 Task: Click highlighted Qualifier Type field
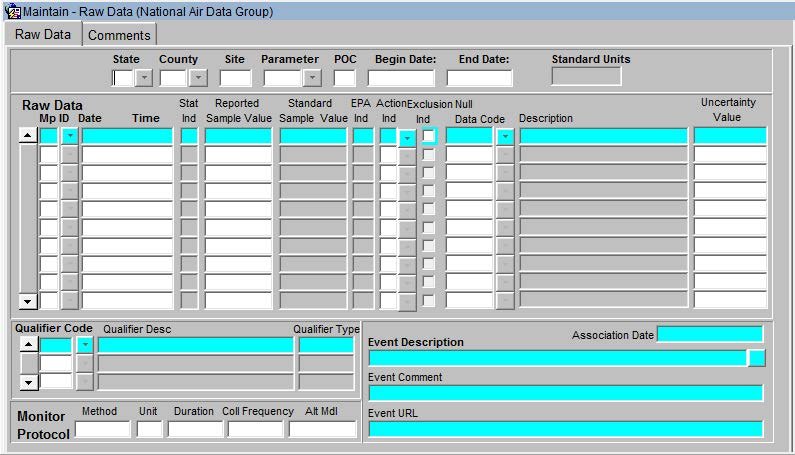click(326, 345)
